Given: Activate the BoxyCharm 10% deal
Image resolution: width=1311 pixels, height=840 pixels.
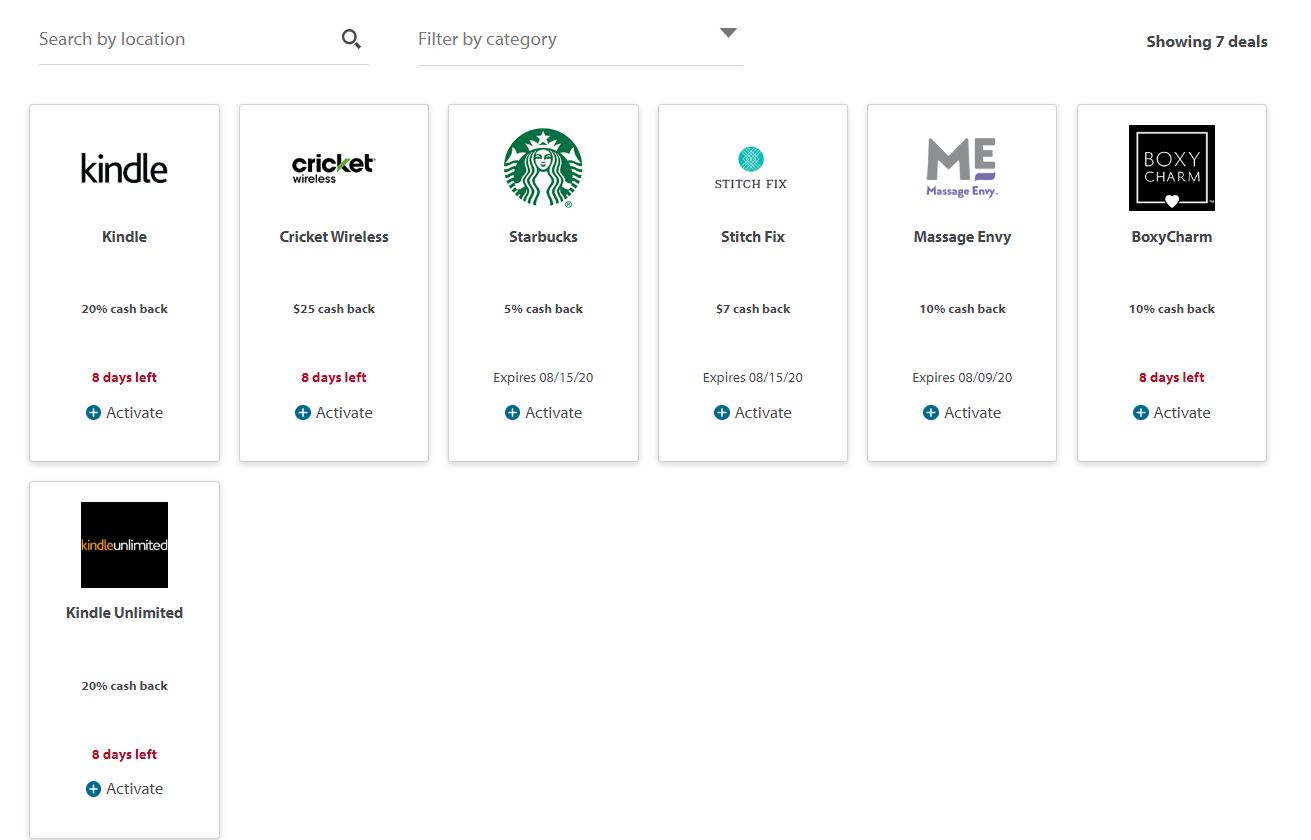Looking at the screenshot, I should click(x=1171, y=412).
